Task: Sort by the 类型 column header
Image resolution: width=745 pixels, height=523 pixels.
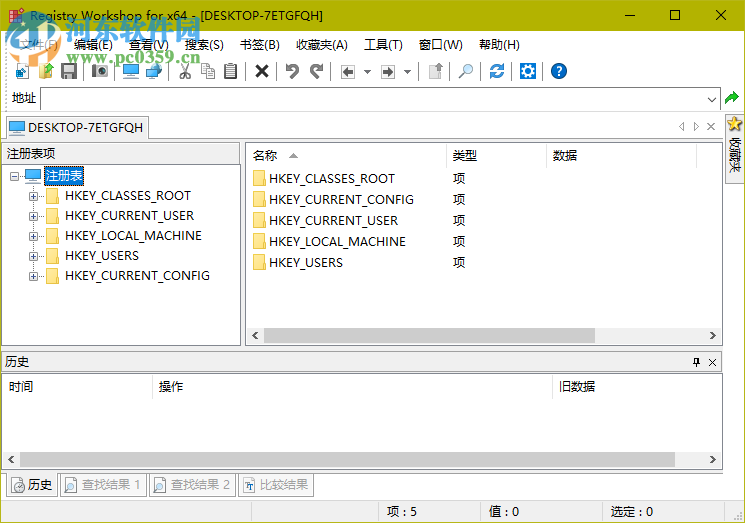Action: [x=496, y=156]
